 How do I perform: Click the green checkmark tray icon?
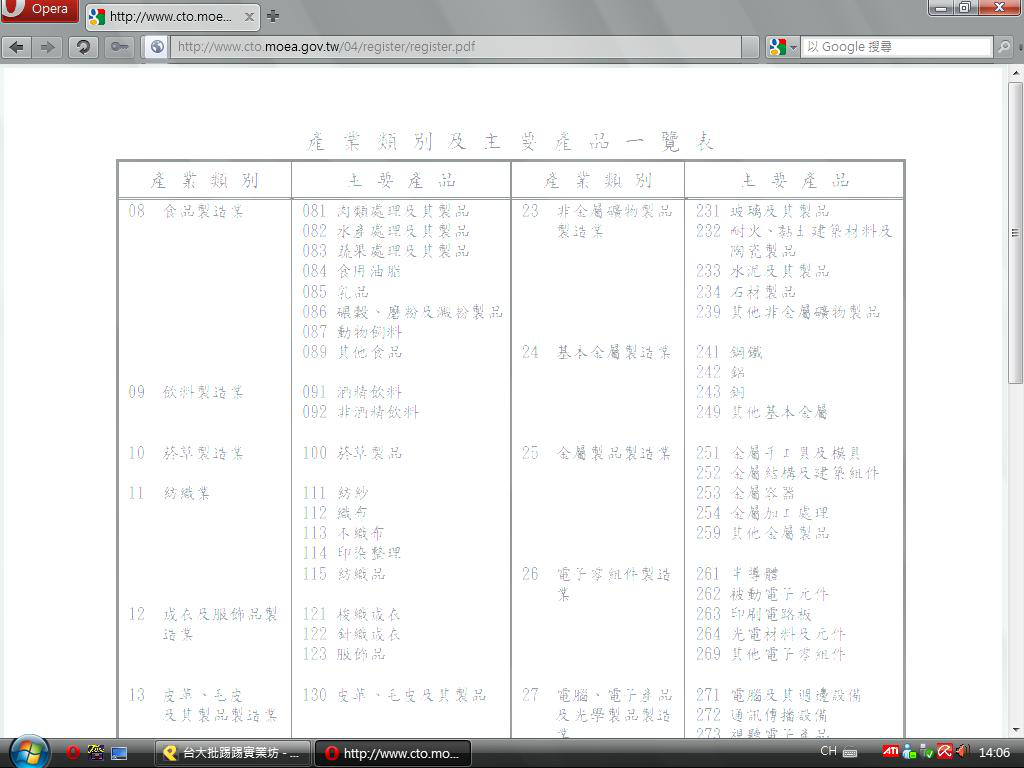point(926,752)
